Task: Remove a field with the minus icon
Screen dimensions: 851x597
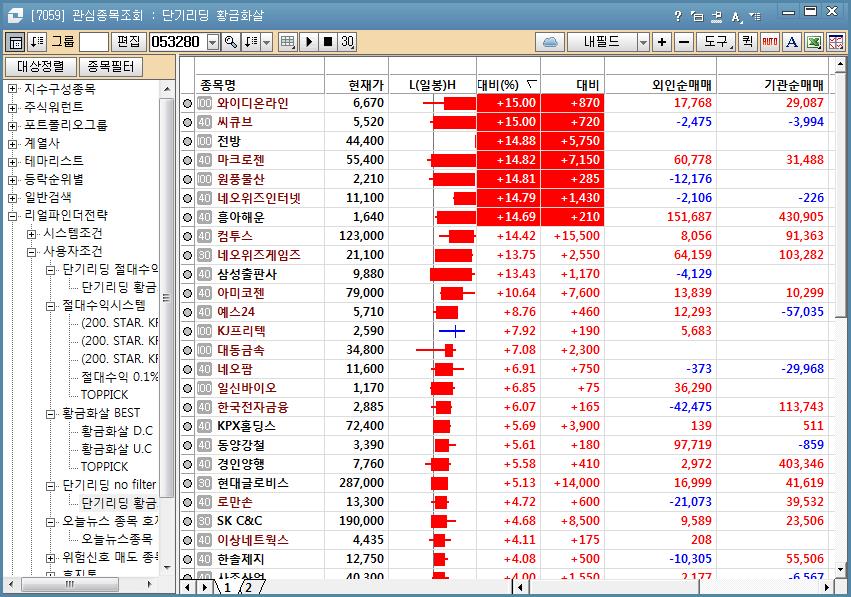Action: [x=684, y=42]
